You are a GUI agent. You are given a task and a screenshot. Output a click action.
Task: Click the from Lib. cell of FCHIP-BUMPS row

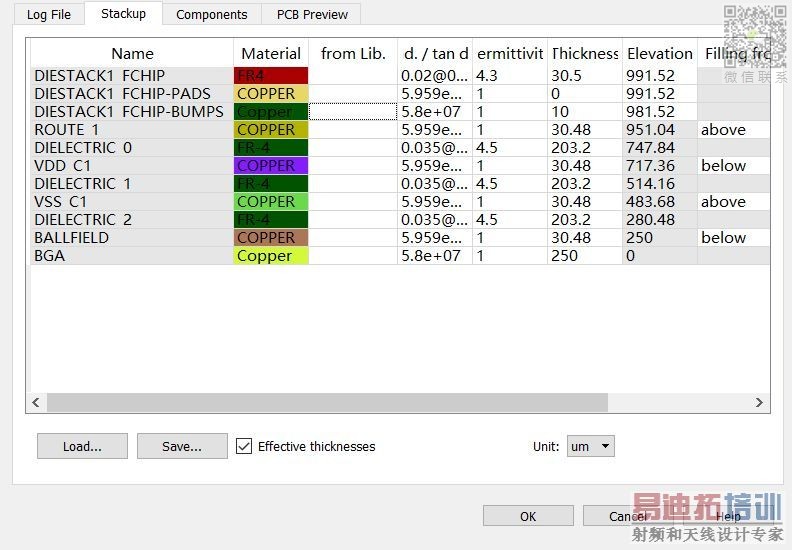(x=353, y=112)
